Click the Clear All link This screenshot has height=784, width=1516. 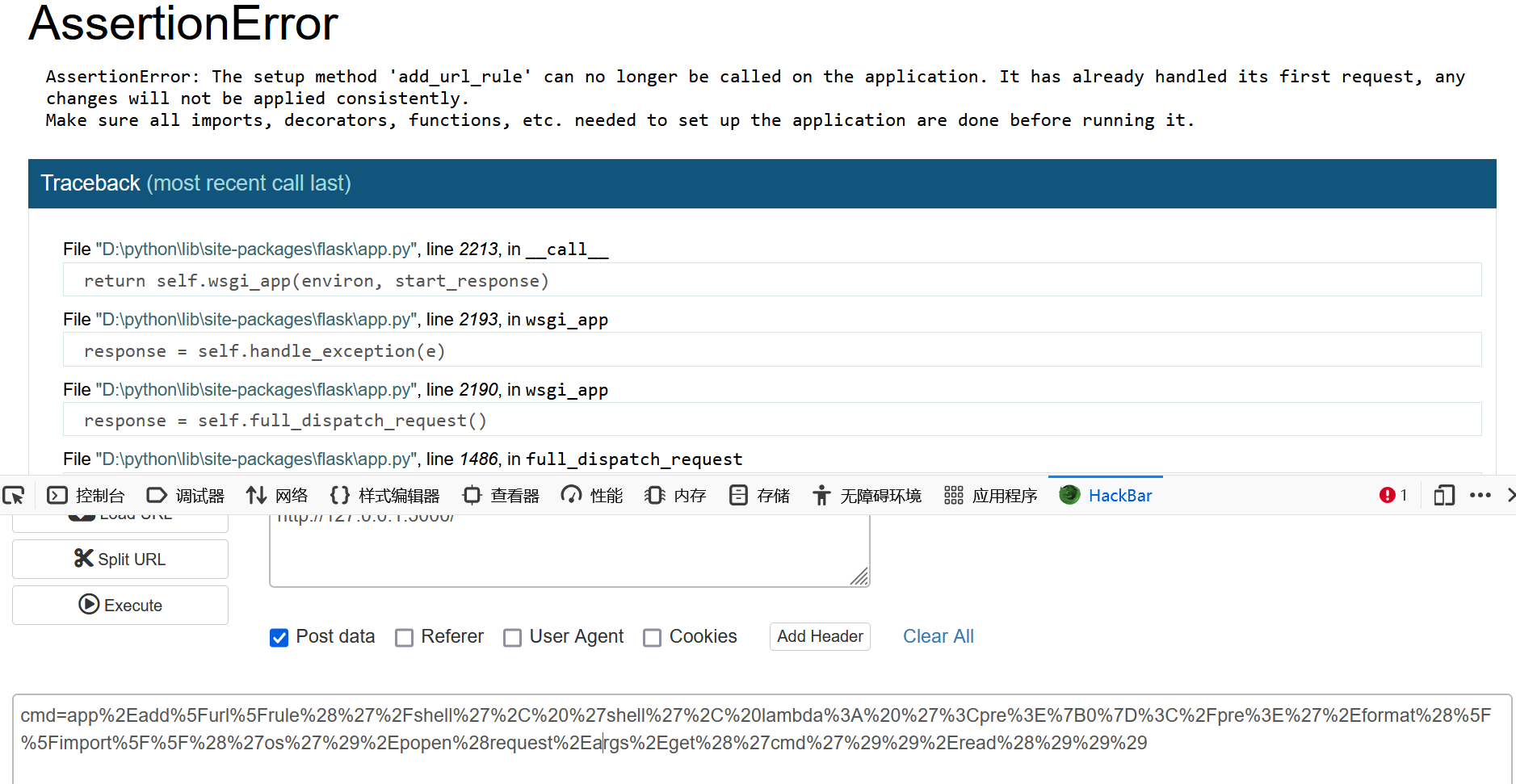click(x=938, y=636)
